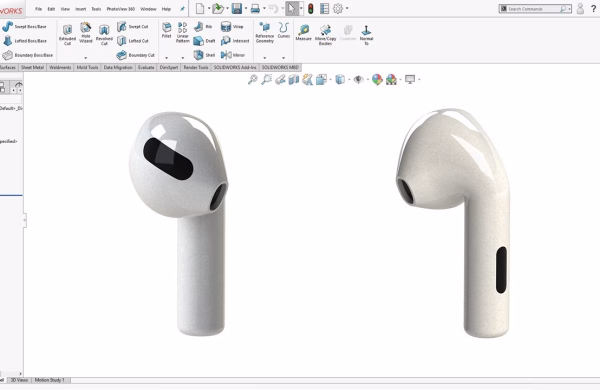Open the Linear Pattern dropdown arrow
Viewport: 600px width, 390px height.
click(183, 58)
